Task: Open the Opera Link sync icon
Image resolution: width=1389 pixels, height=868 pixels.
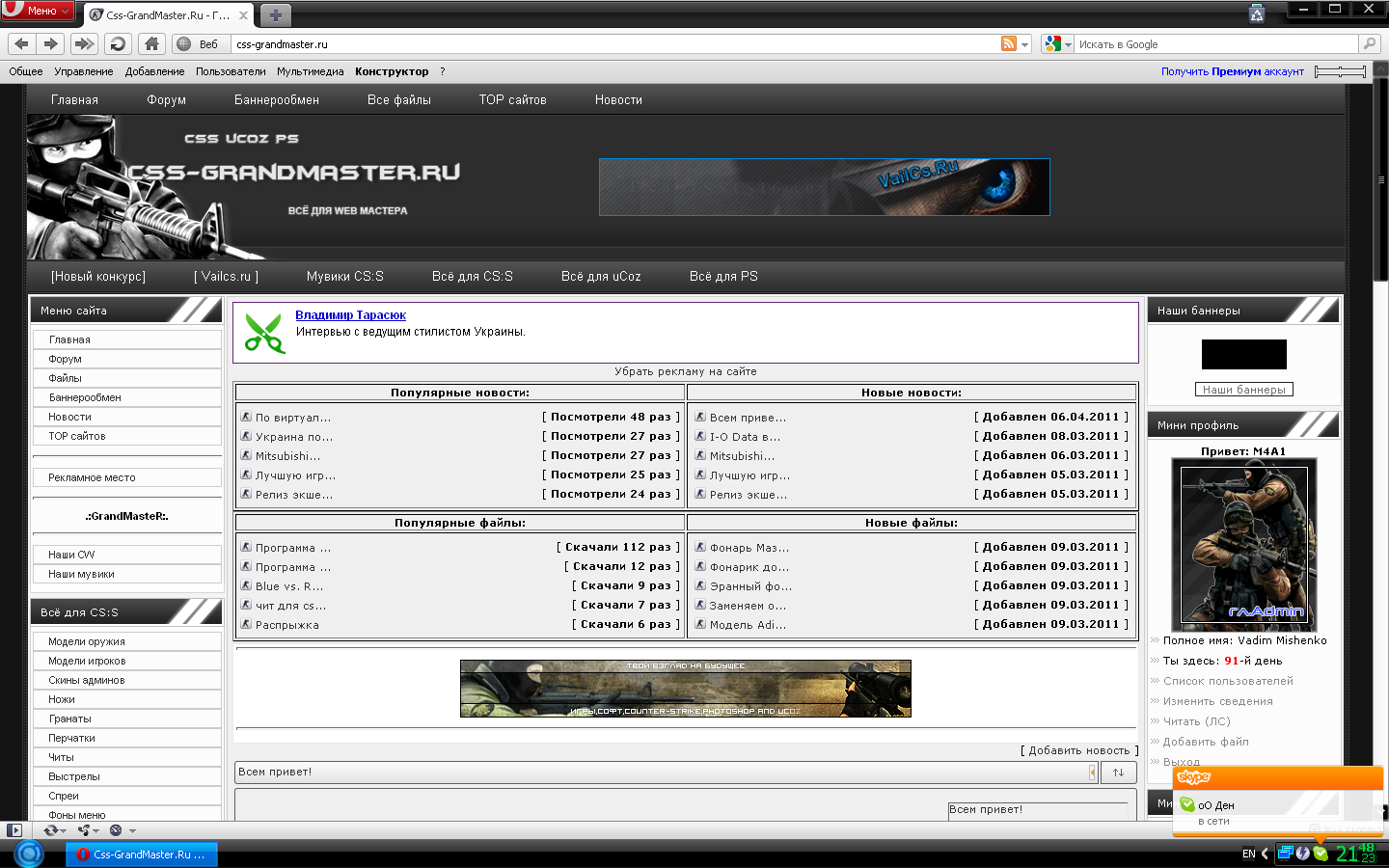Action: click(51, 829)
